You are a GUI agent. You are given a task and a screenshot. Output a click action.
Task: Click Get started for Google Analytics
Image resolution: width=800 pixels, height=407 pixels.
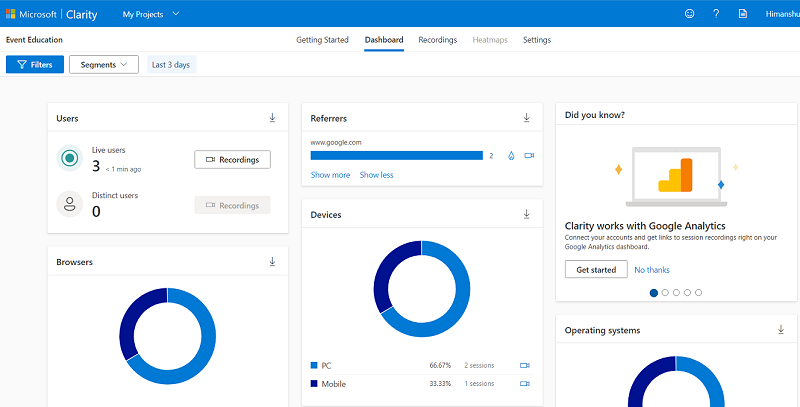(596, 269)
